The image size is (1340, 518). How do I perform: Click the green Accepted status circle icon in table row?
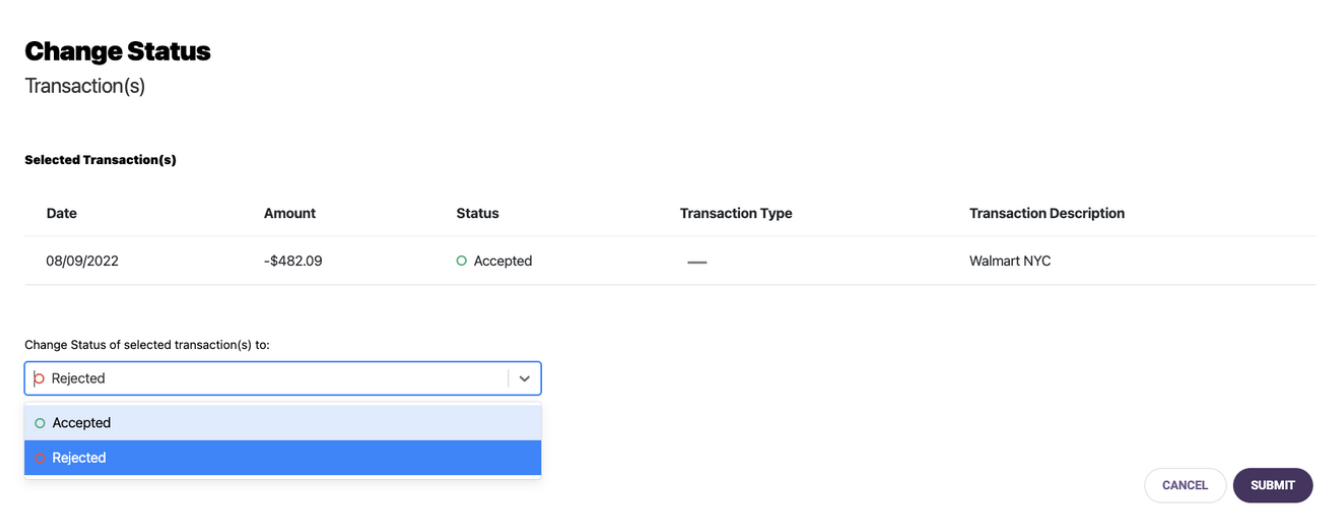point(461,261)
